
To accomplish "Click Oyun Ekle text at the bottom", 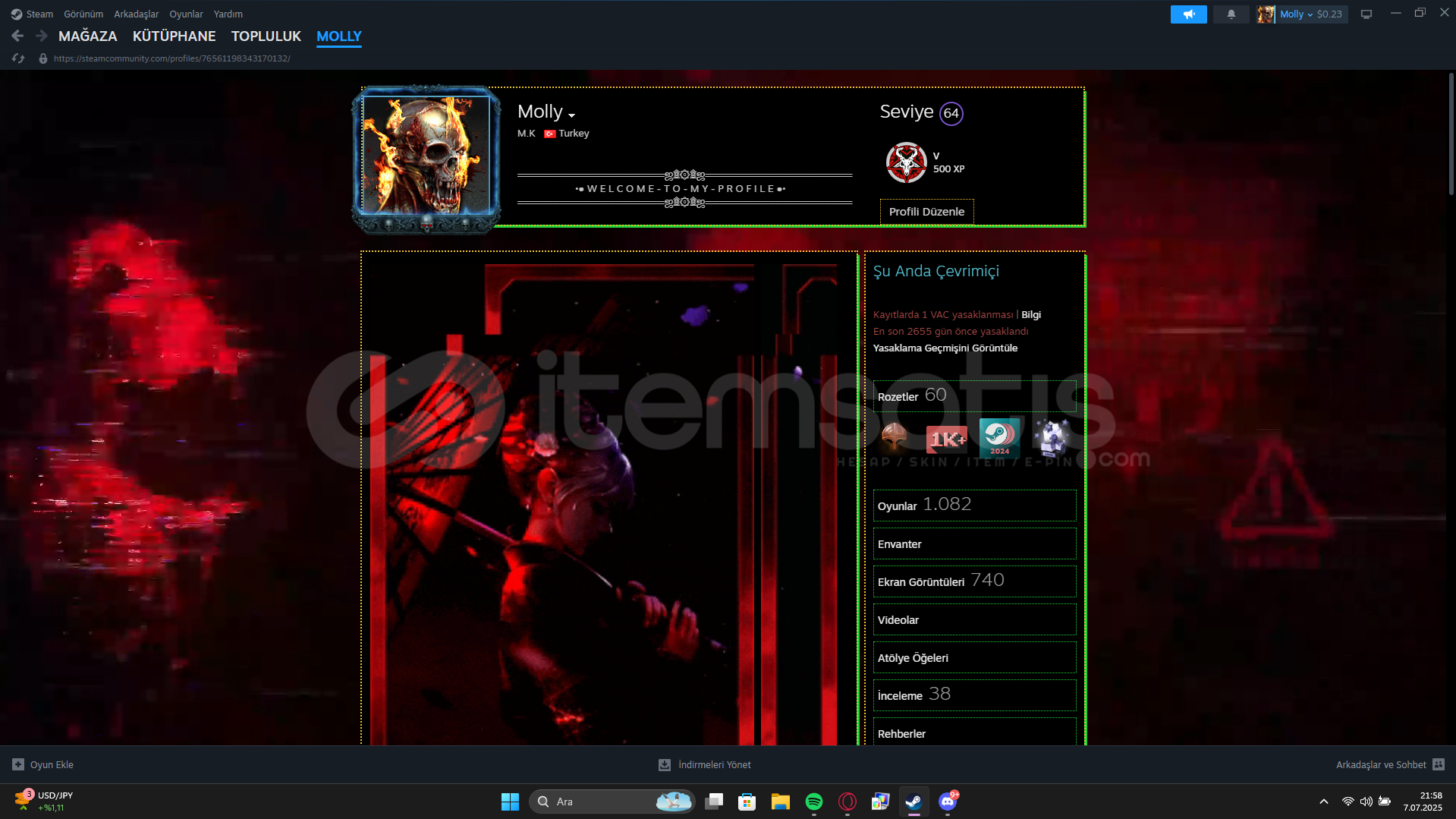I will point(52,764).
